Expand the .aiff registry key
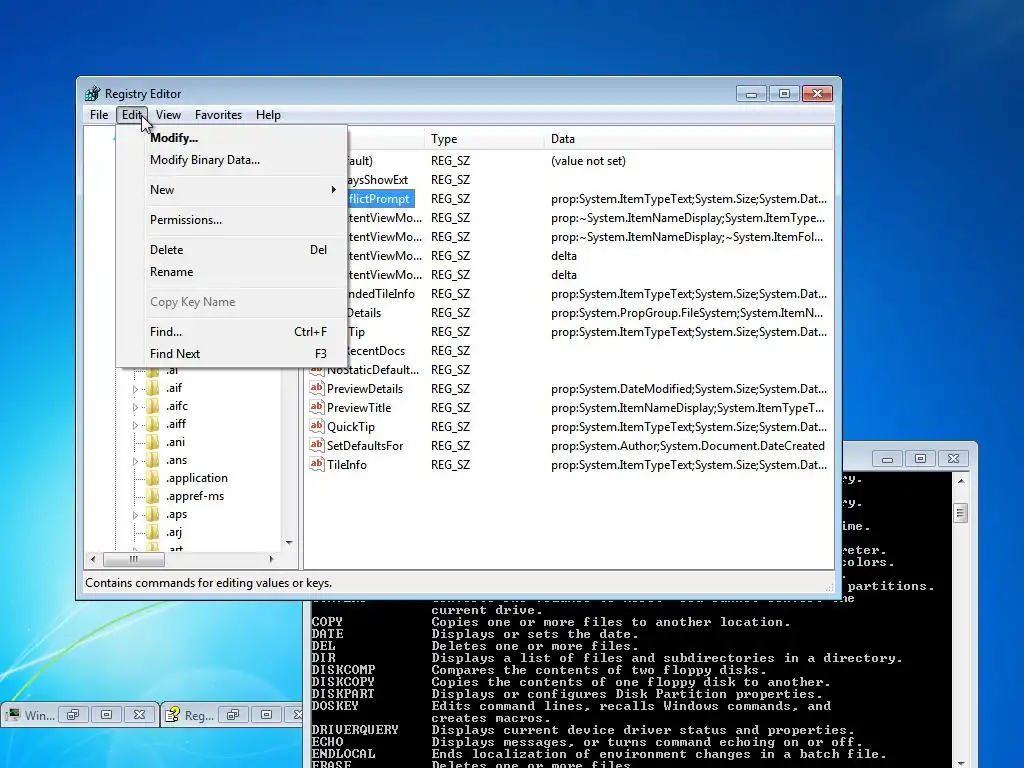The height and width of the screenshot is (768, 1024). point(135,425)
